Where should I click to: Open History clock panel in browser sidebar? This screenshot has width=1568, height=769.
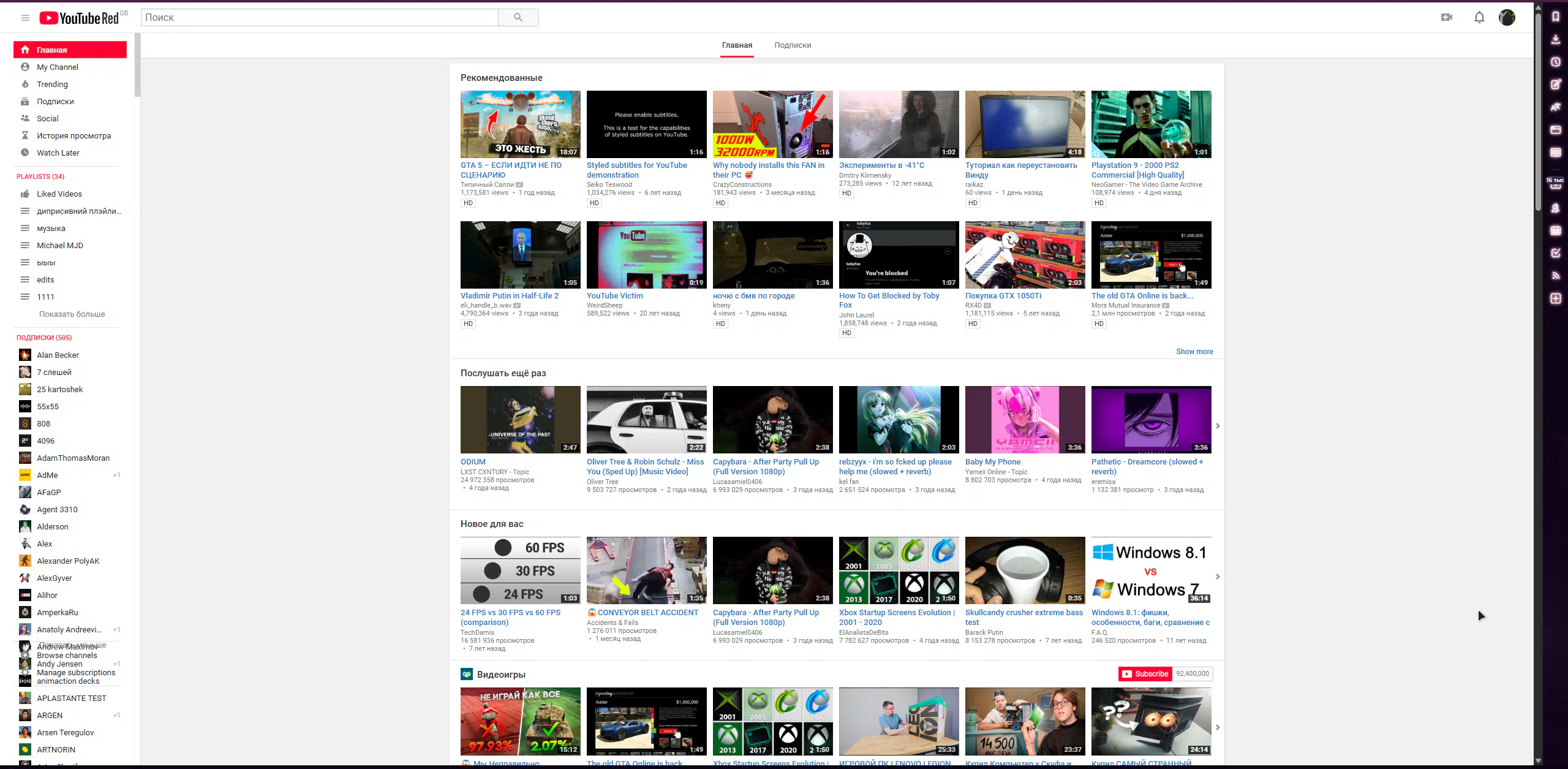[x=1556, y=62]
